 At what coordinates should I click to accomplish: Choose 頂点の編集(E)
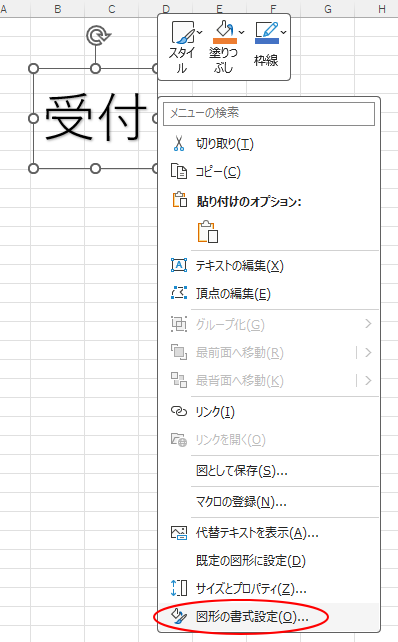pyautogui.click(x=233, y=294)
